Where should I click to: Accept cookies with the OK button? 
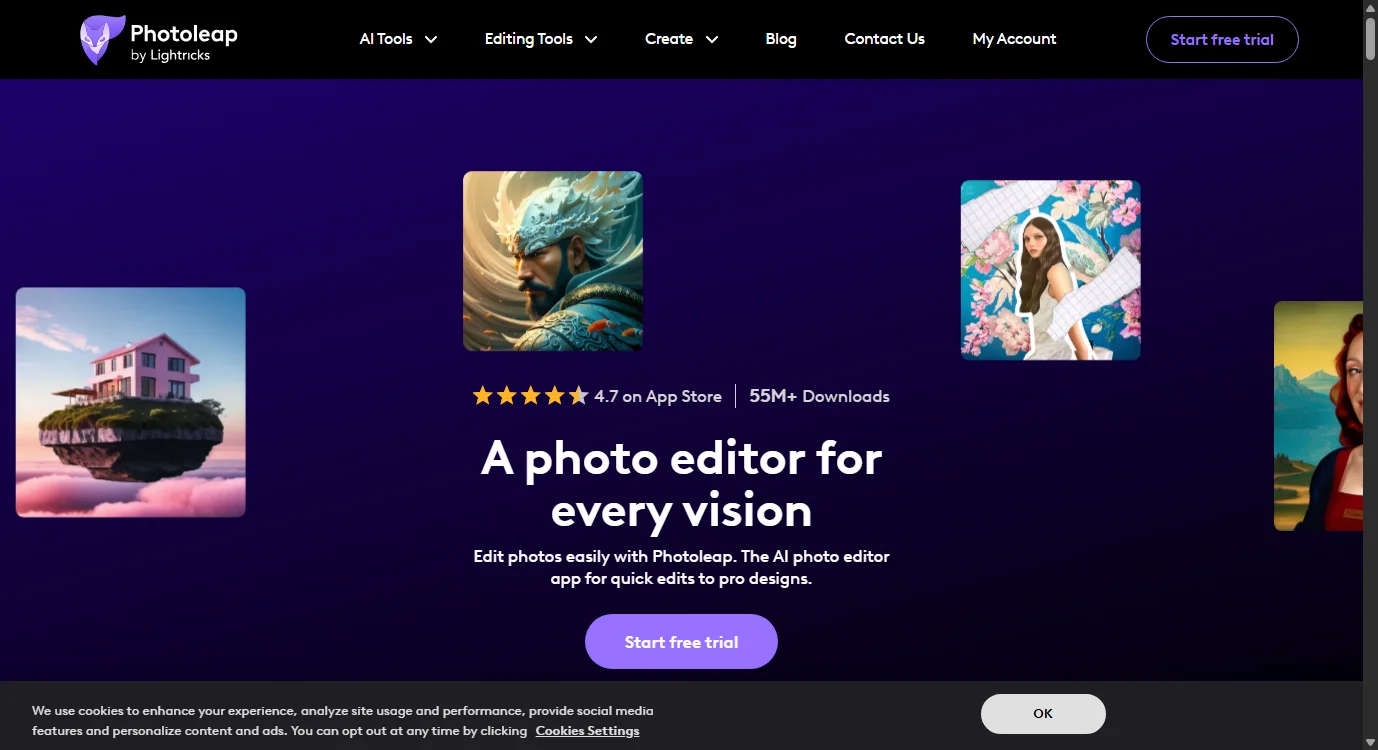click(x=1043, y=713)
